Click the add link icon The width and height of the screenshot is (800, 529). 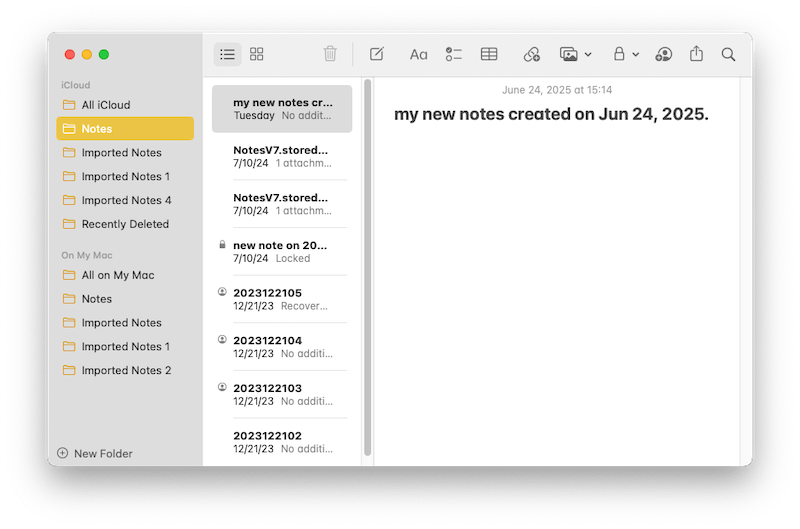click(x=531, y=54)
